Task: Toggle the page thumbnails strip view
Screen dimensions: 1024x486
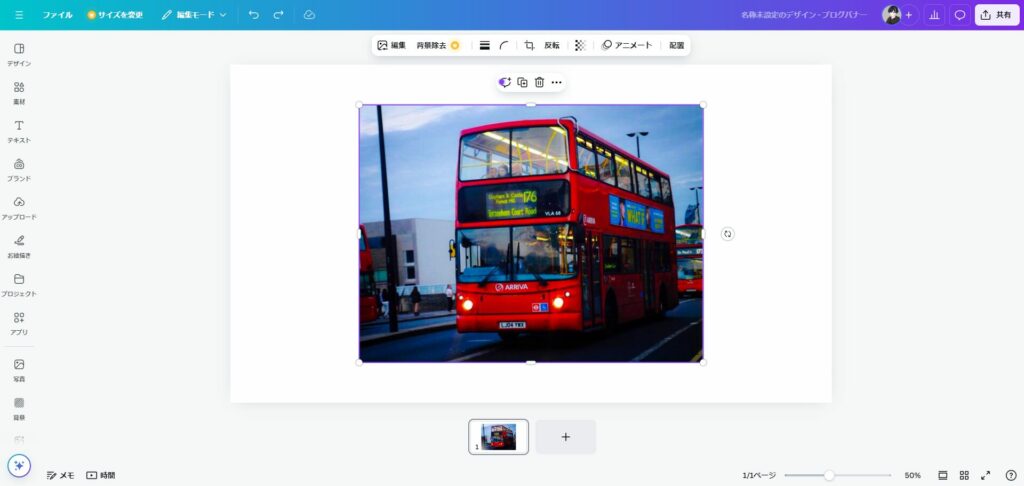Action: click(942, 475)
